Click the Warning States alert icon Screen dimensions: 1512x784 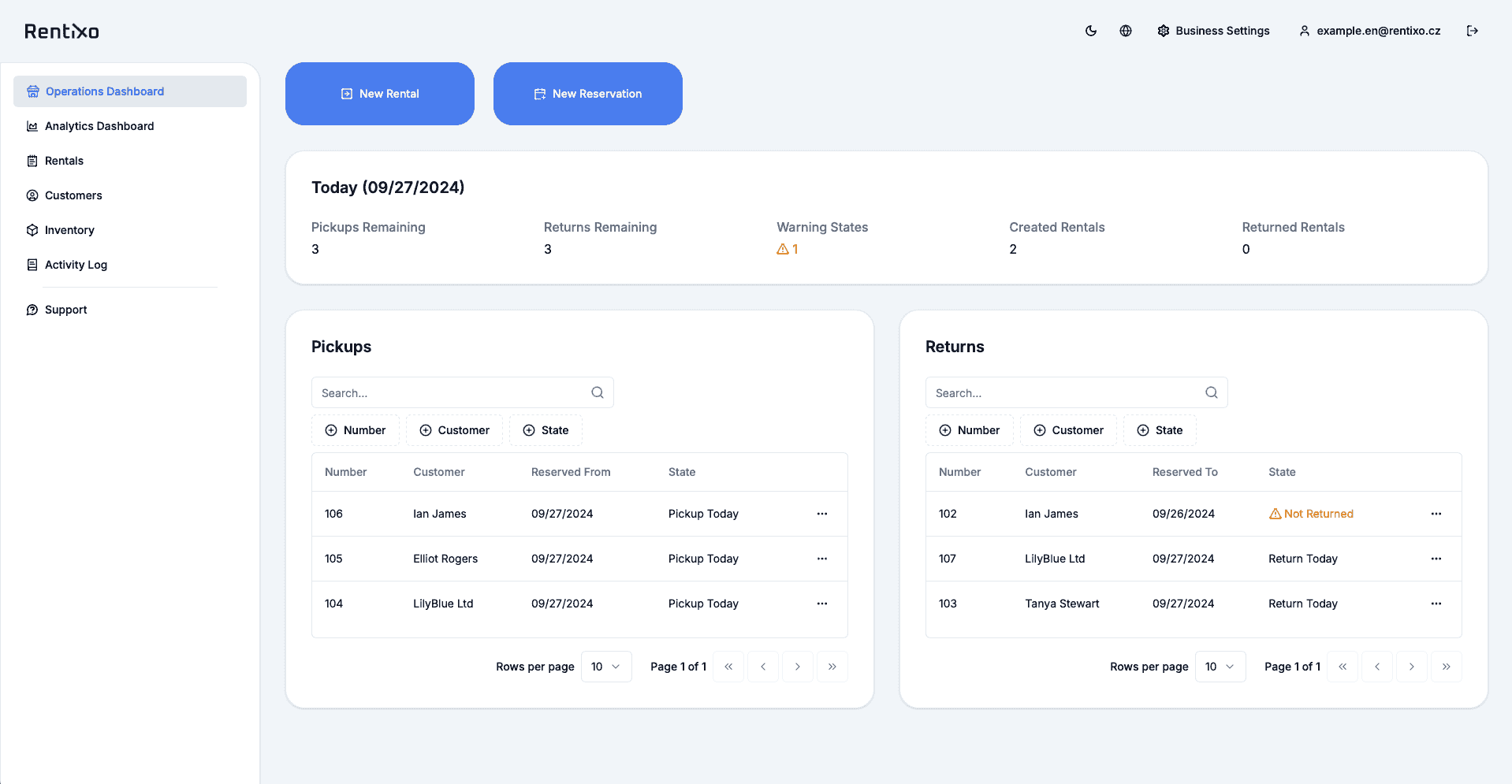pyautogui.click(x=783, y=249)
